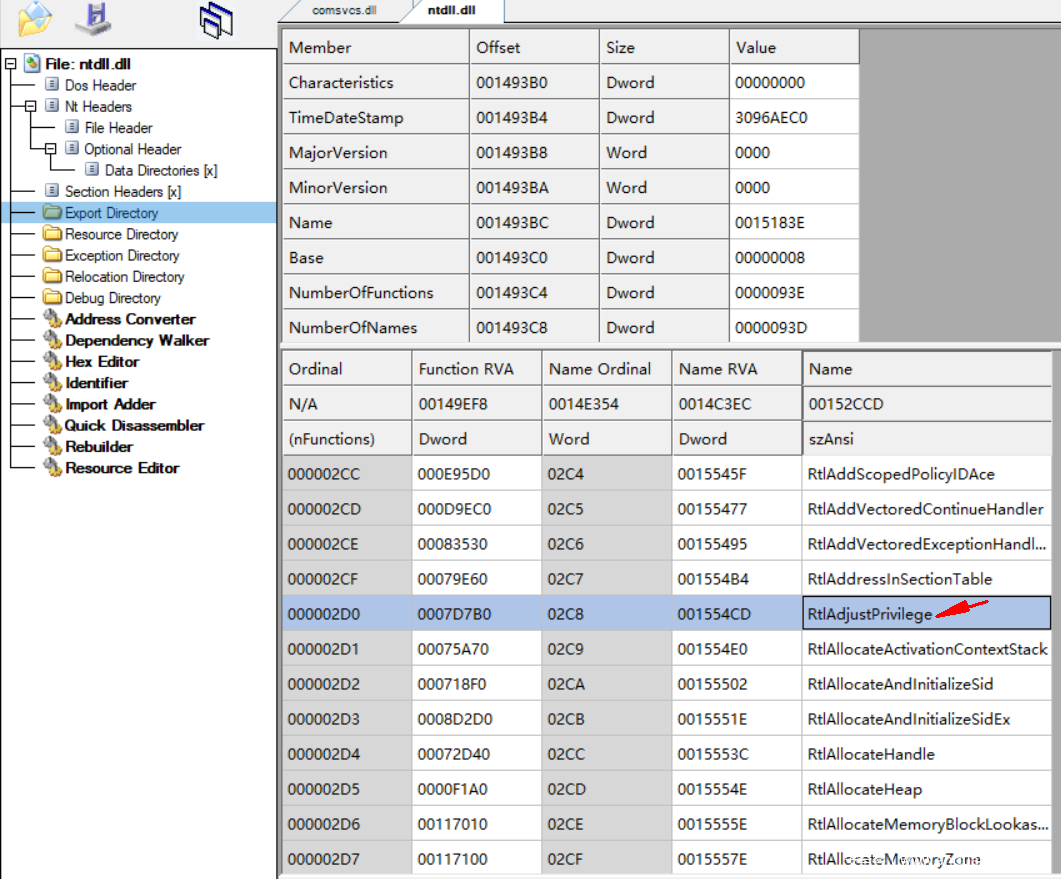Collapse the Optional Header tree branch
The width and height of the screenshot is (1061, 879).
[x=51, y=149]
